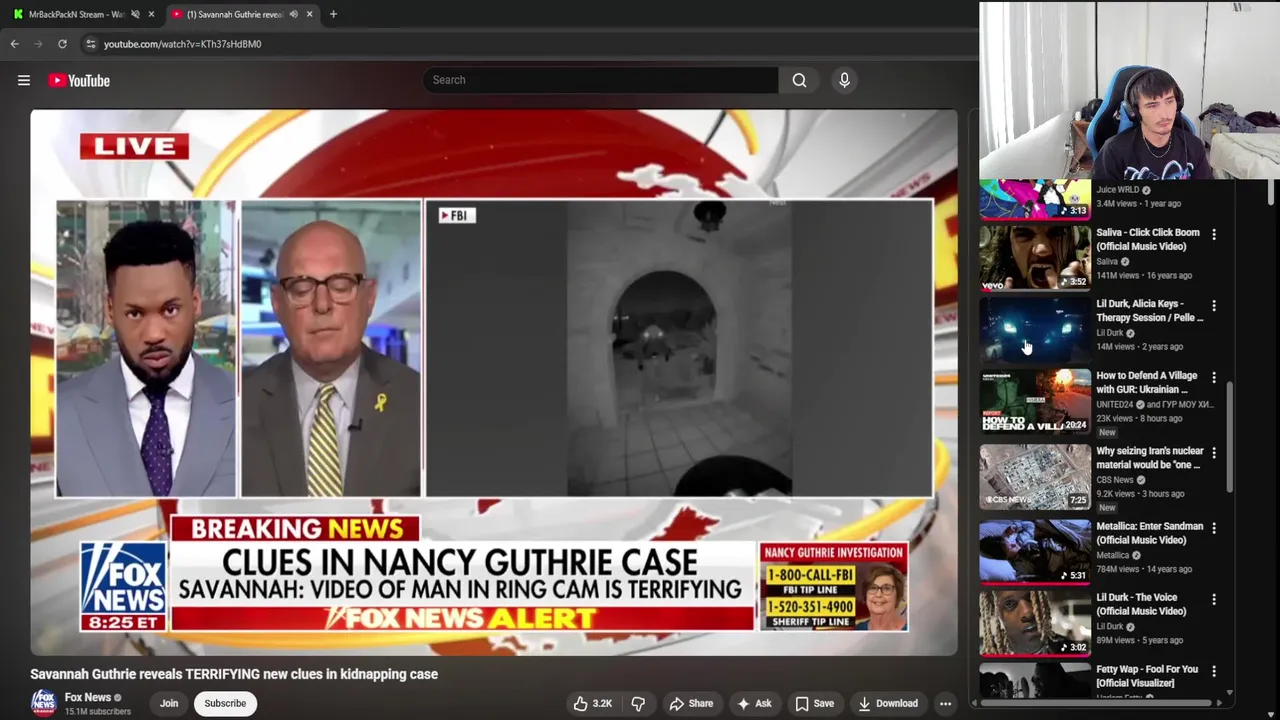Play the Juice WRLD video thumbnail
Image resolution: width=1280 pixels, height=720 pixels.
1035,200
